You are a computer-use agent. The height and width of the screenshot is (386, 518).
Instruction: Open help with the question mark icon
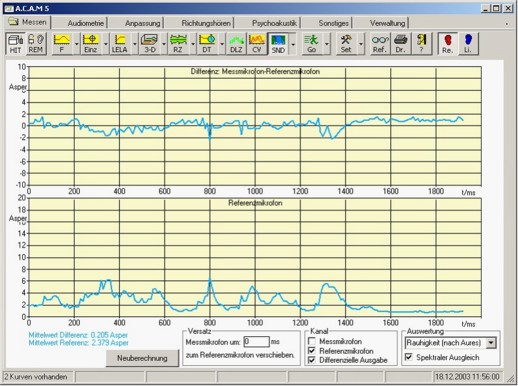pos(421,44)
